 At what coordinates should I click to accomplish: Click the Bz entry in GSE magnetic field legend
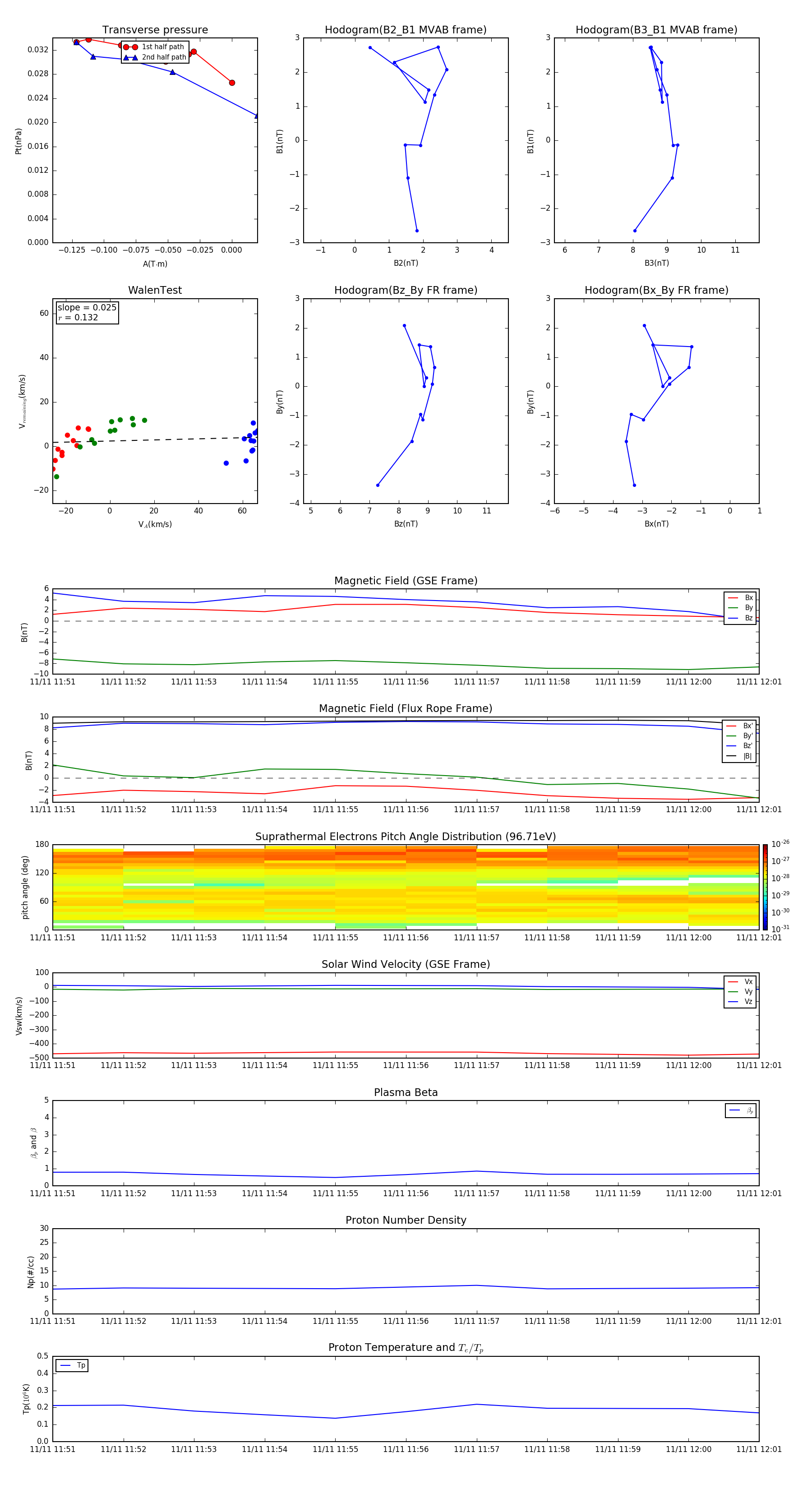(x=740, y=619)
